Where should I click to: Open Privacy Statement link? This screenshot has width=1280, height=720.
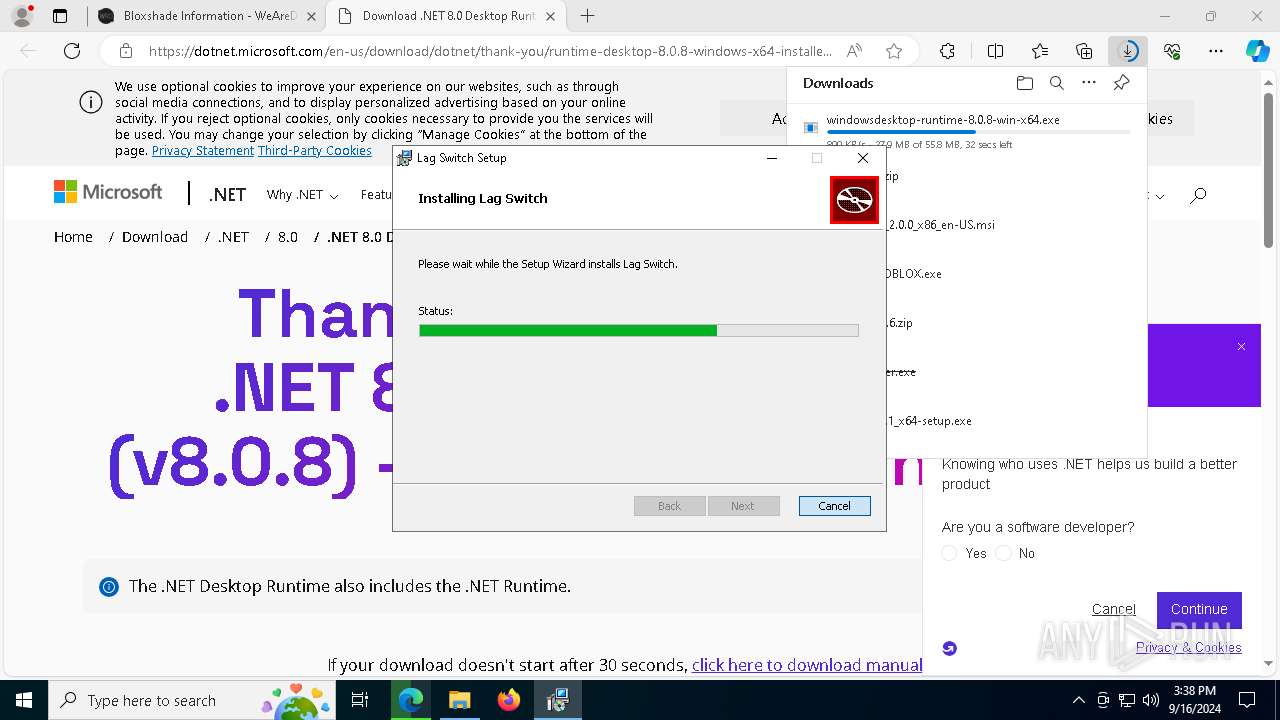[x=203, y=151]
